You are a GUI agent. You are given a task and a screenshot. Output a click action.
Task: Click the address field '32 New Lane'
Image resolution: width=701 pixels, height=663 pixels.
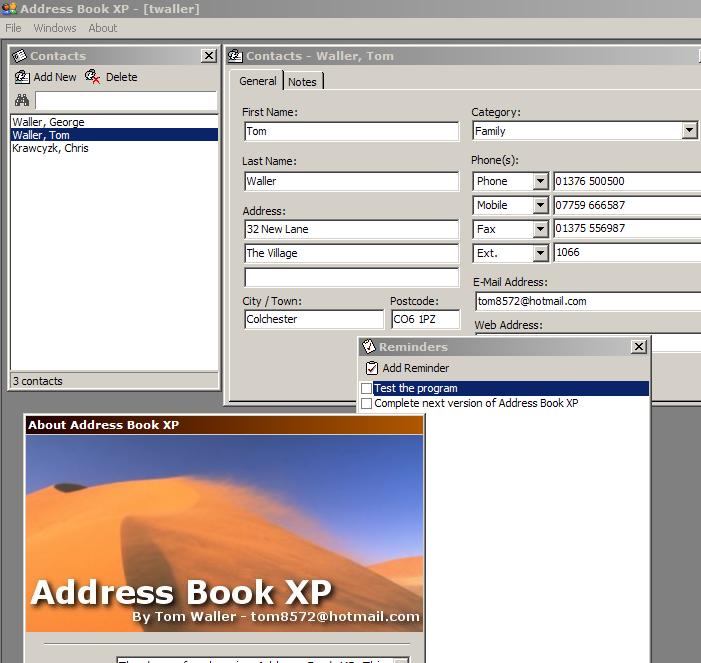pos(351,229)
